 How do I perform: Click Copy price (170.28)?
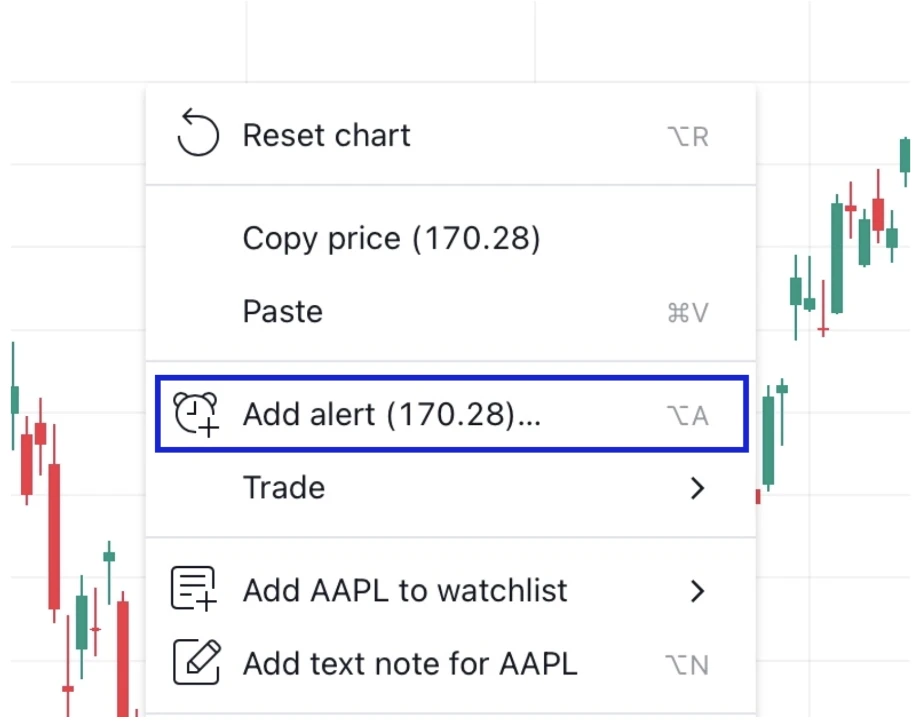pos(392,237)
